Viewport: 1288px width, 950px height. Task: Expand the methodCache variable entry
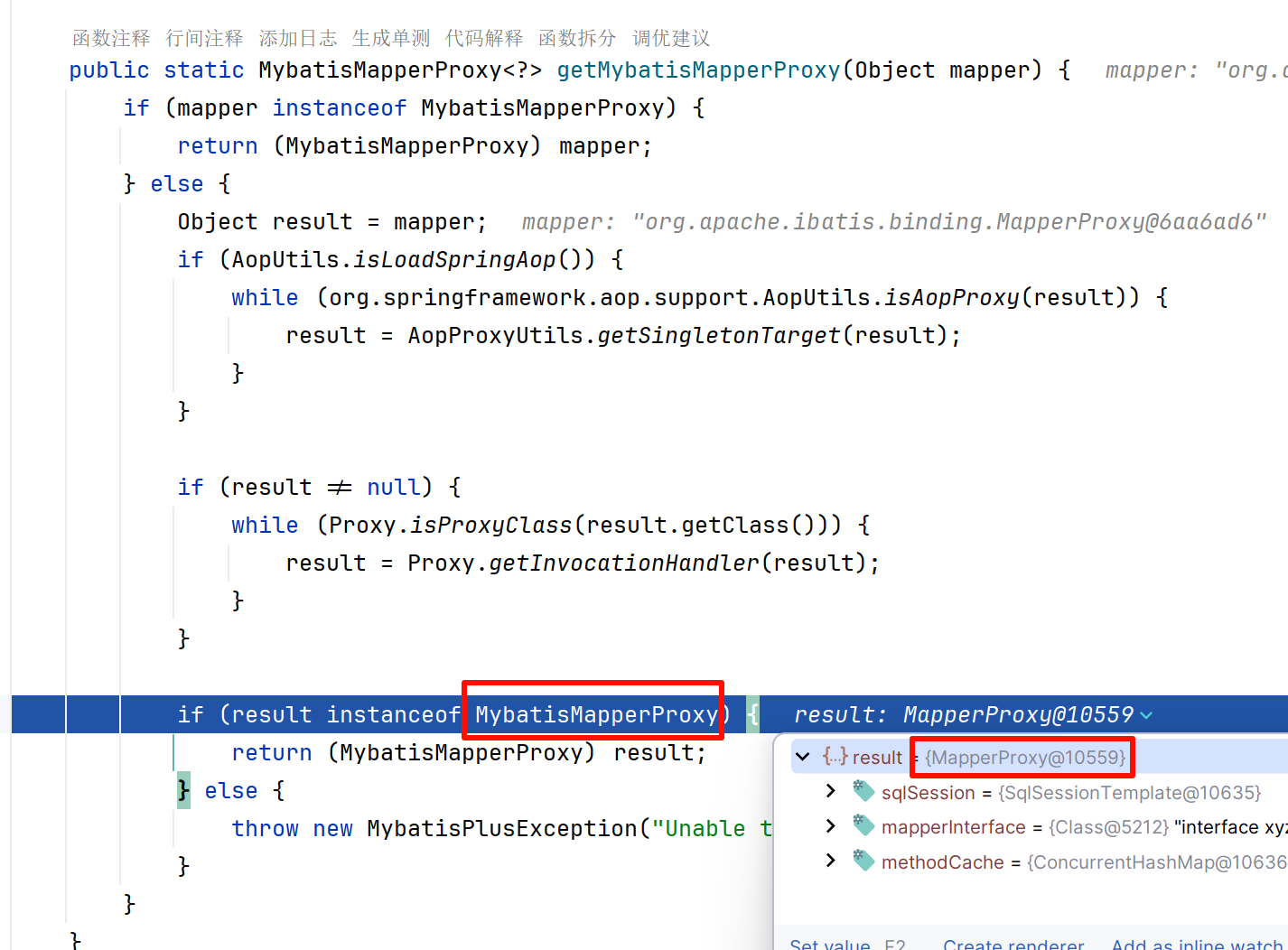[x=830, y=862]
